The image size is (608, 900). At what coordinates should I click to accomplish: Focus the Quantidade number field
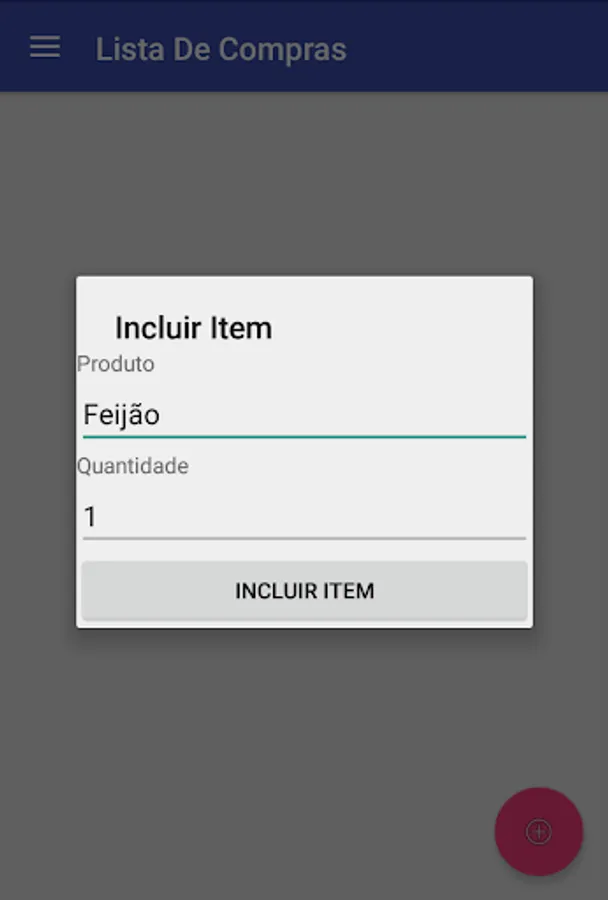point(304,517)
